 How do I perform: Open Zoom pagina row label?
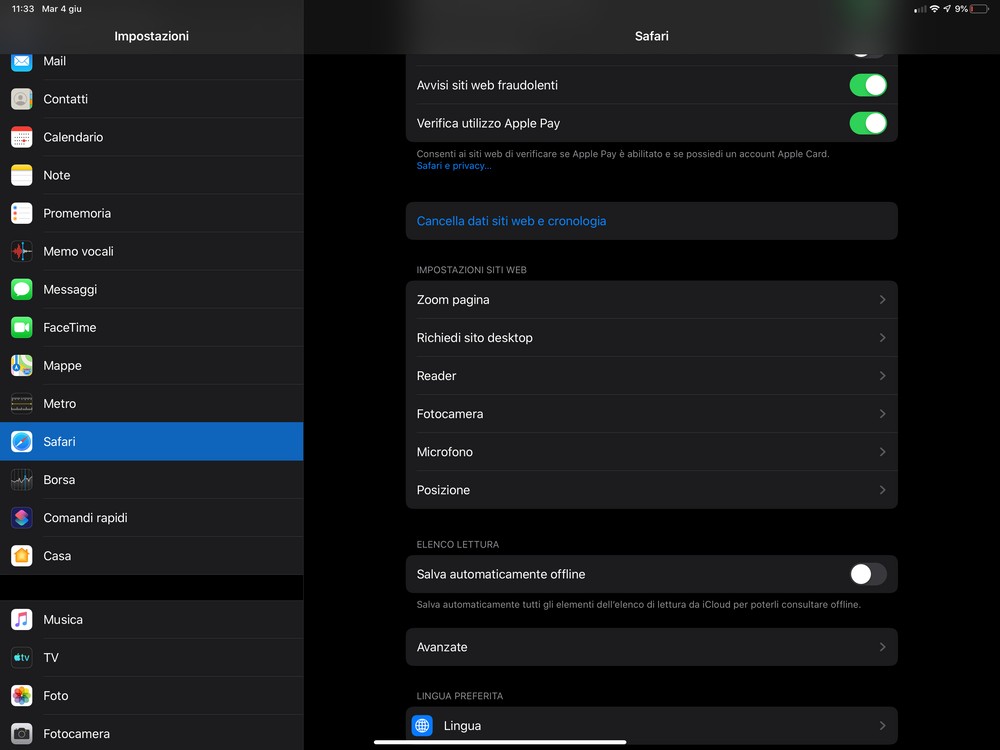click(x=453, y=300)
